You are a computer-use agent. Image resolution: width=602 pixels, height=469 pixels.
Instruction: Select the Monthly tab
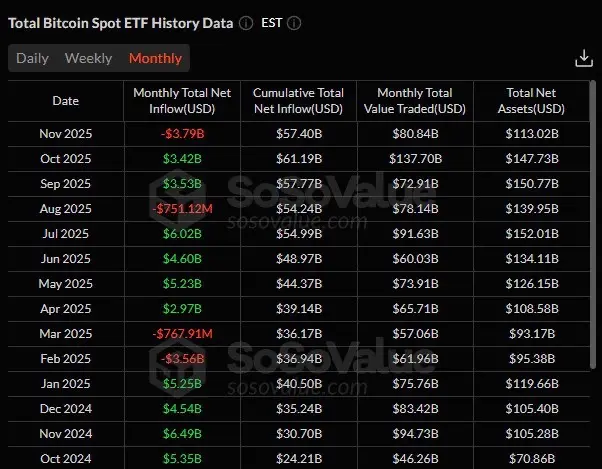pos(155,58)
